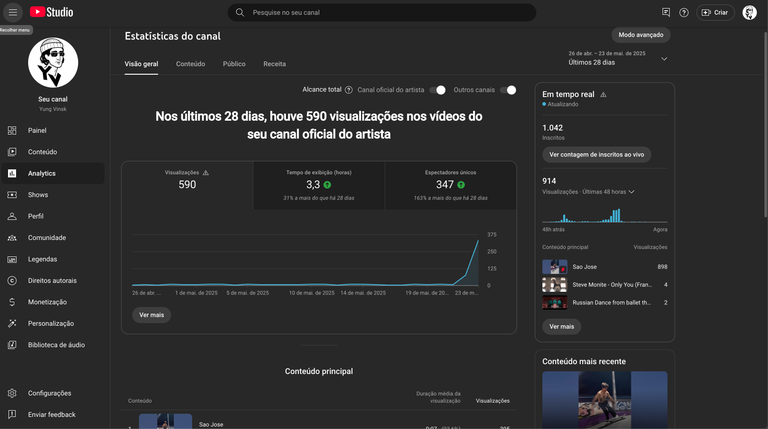Open Configurações in sidebar
The image size is (768, 429).
53,393
